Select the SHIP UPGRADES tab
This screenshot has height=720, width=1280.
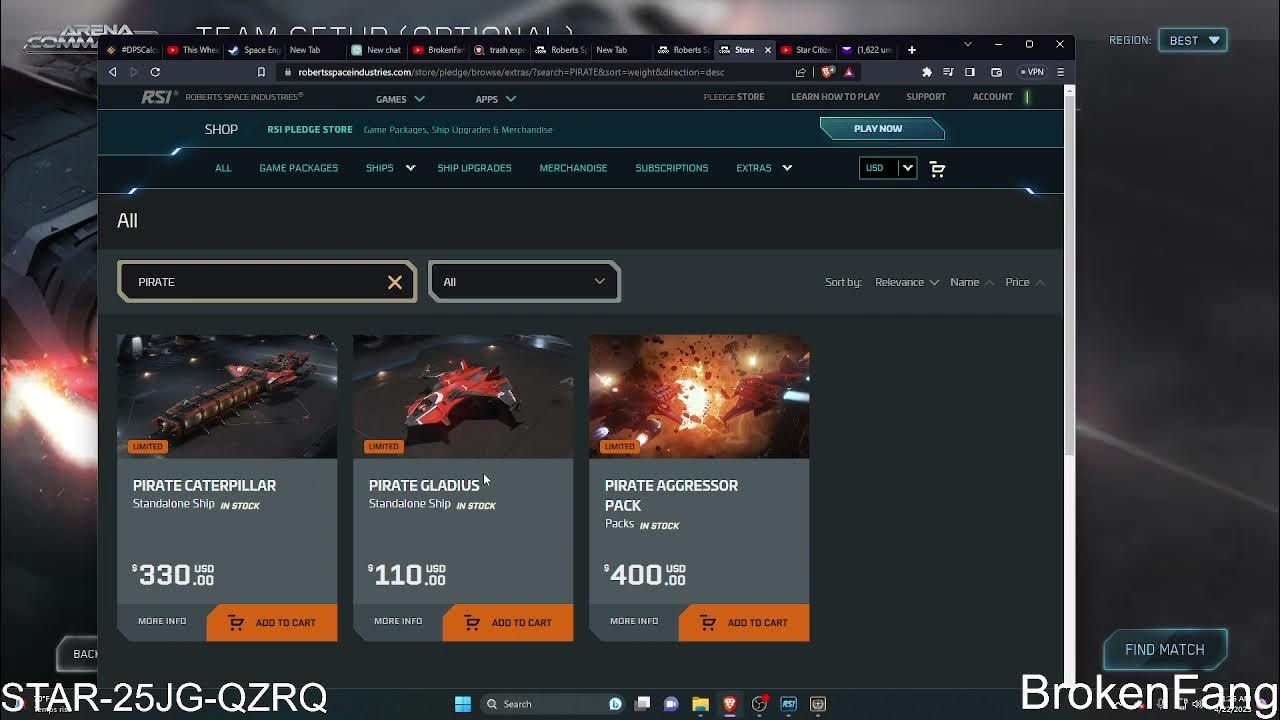(474, 168)
